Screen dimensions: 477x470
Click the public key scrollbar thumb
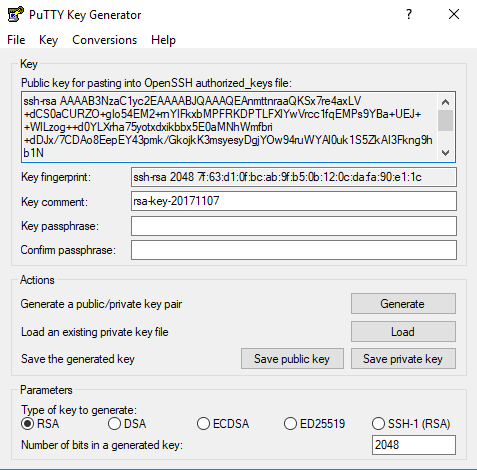coord(445,121)
